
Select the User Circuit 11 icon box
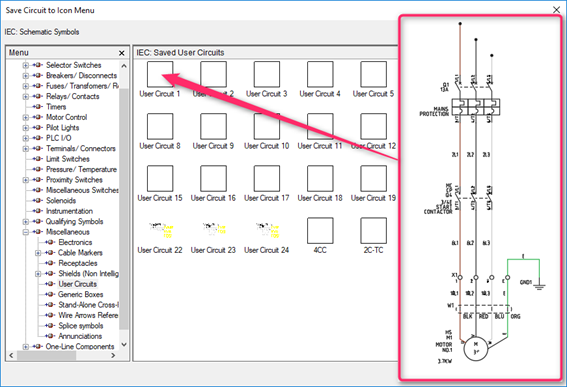[320, 126]
